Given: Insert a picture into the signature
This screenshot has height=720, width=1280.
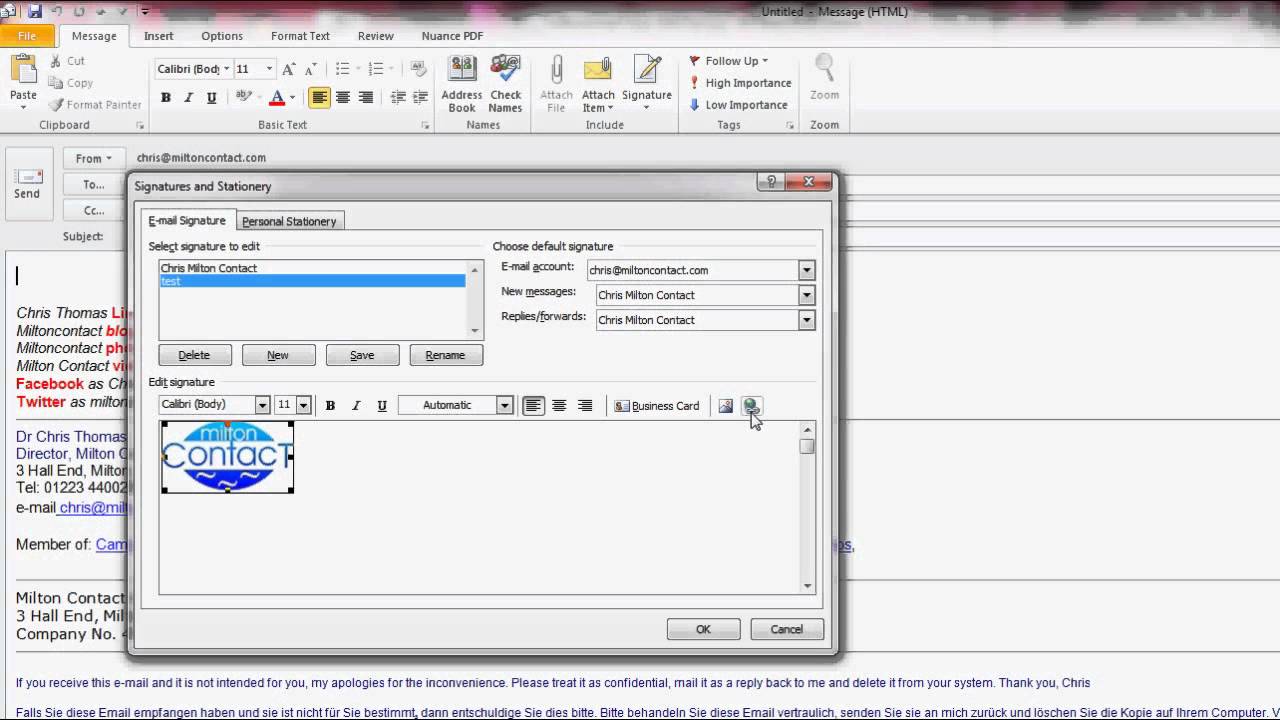Looking at the screenshot, I should tap(725, 405).
